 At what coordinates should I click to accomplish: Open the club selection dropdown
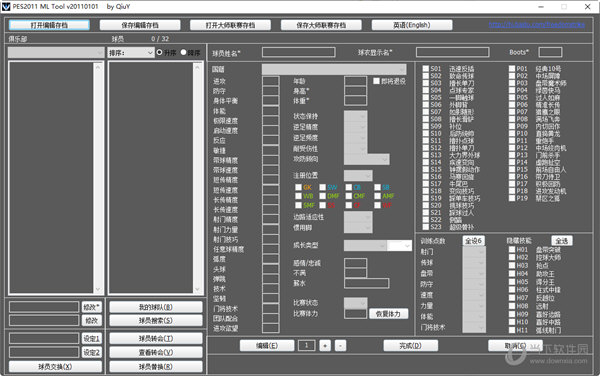coord(56,52)
